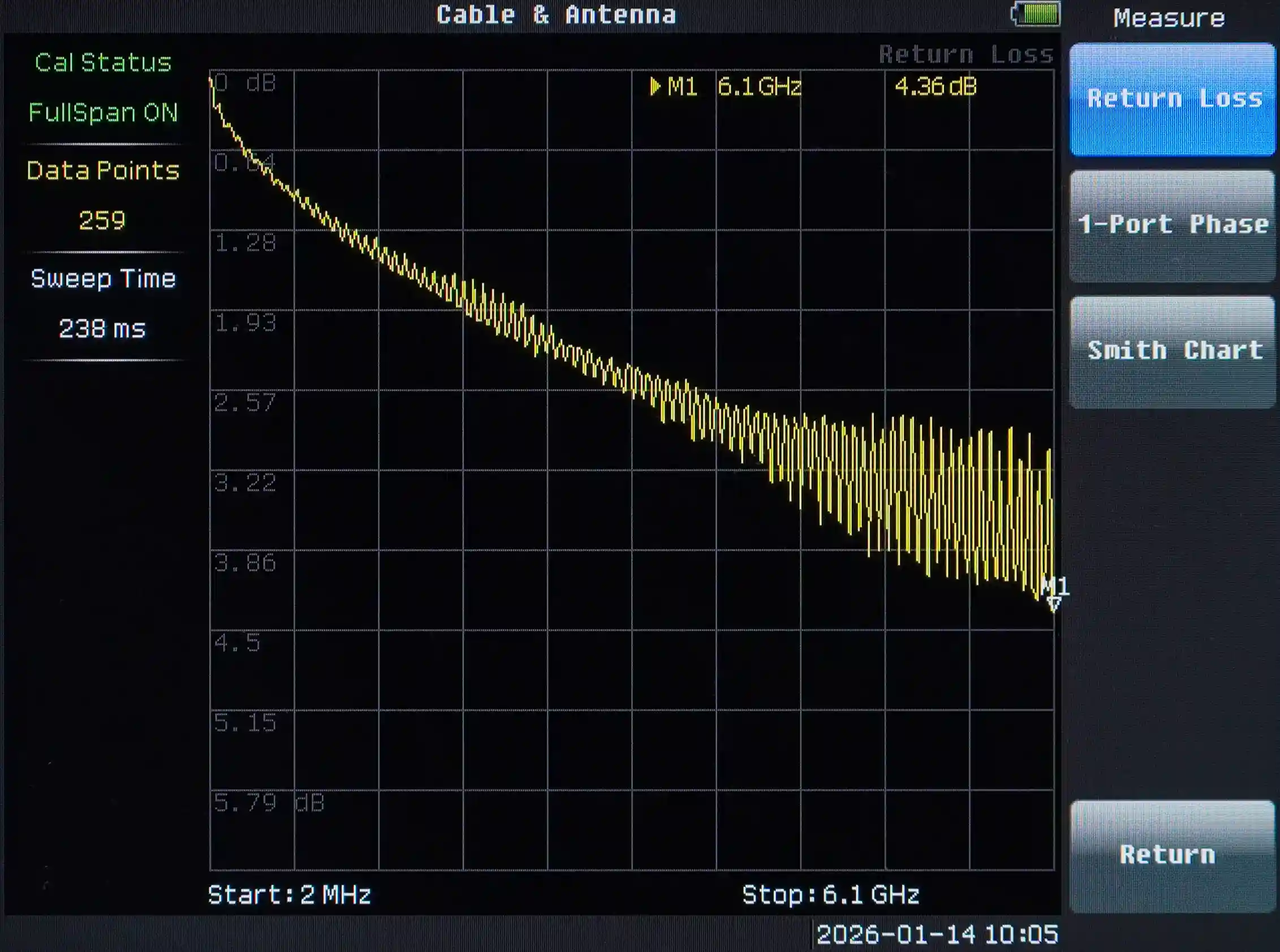Select the Return Loss measurement button
This screenshot has height=952, width=1280.
pyautogui.click(x=1172, y=99)
